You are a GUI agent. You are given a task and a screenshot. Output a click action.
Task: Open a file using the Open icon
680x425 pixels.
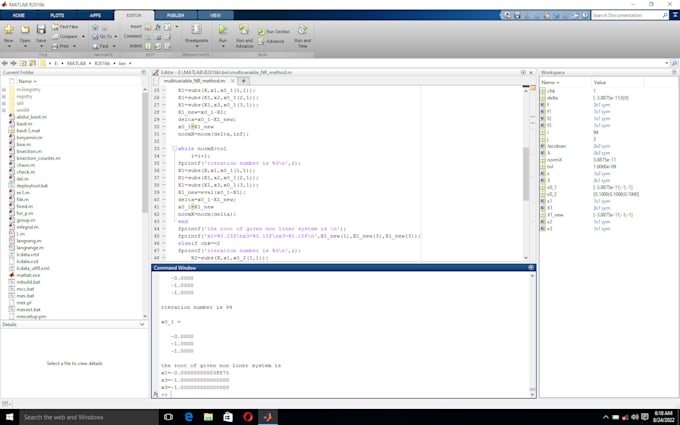pyautogui.click(x=25, y=30)
